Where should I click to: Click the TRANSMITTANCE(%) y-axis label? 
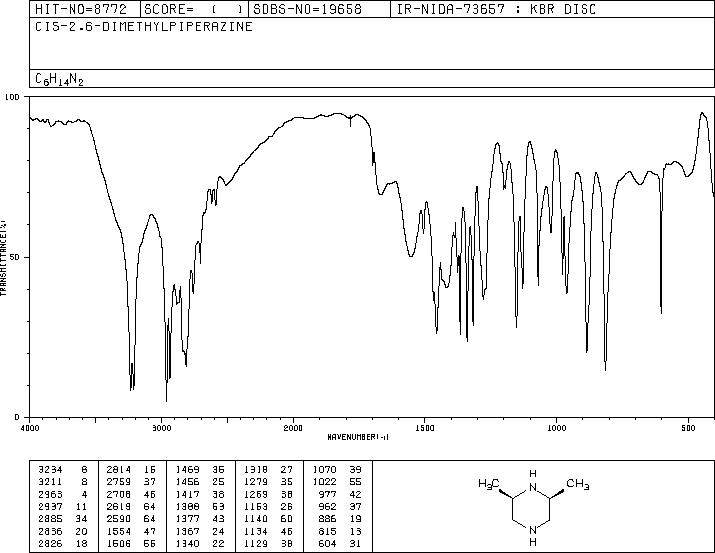click(3, 258)
